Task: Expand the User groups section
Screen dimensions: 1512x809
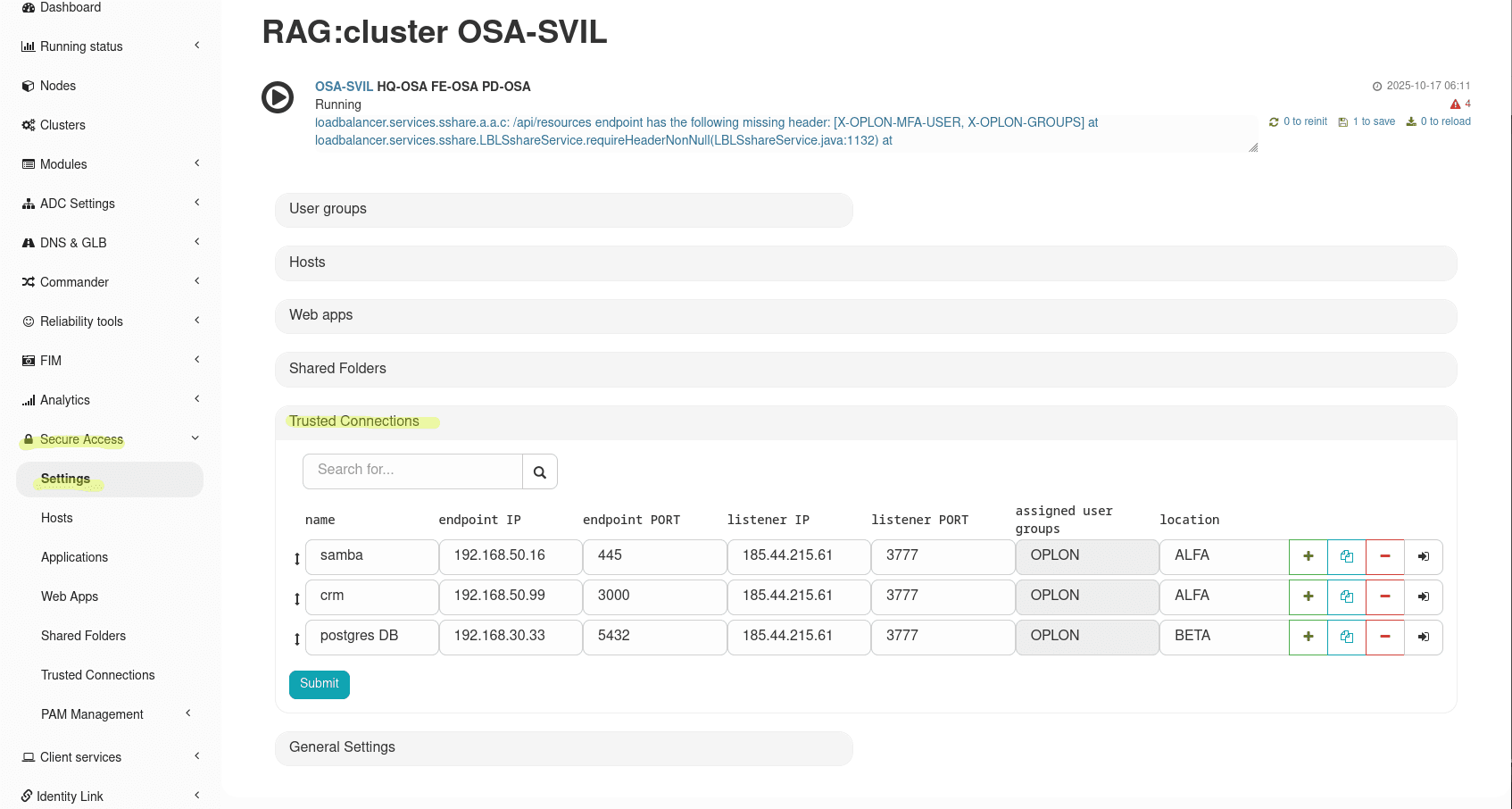Action: (x=563, y=209)
